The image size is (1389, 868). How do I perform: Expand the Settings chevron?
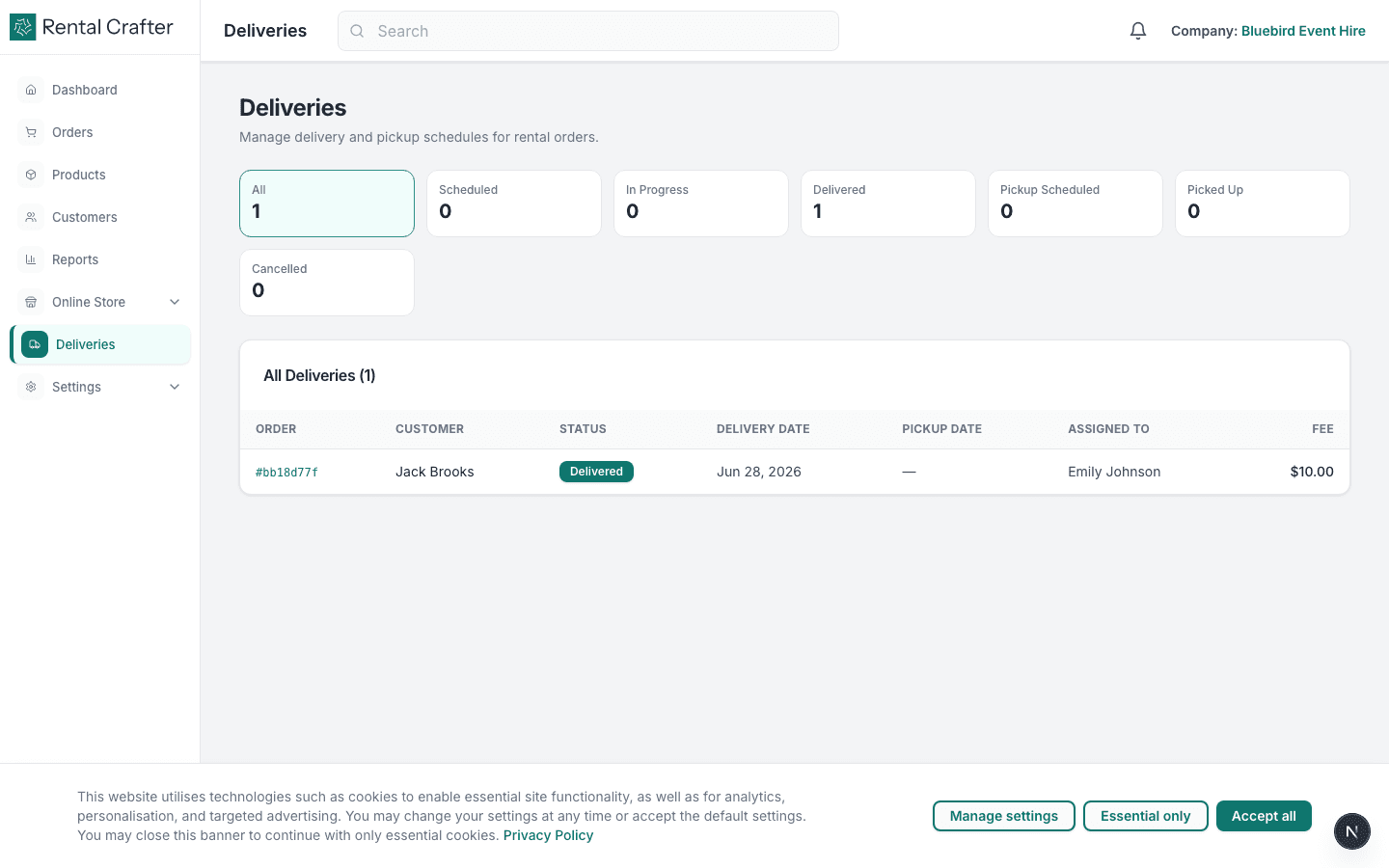(175, 387)
